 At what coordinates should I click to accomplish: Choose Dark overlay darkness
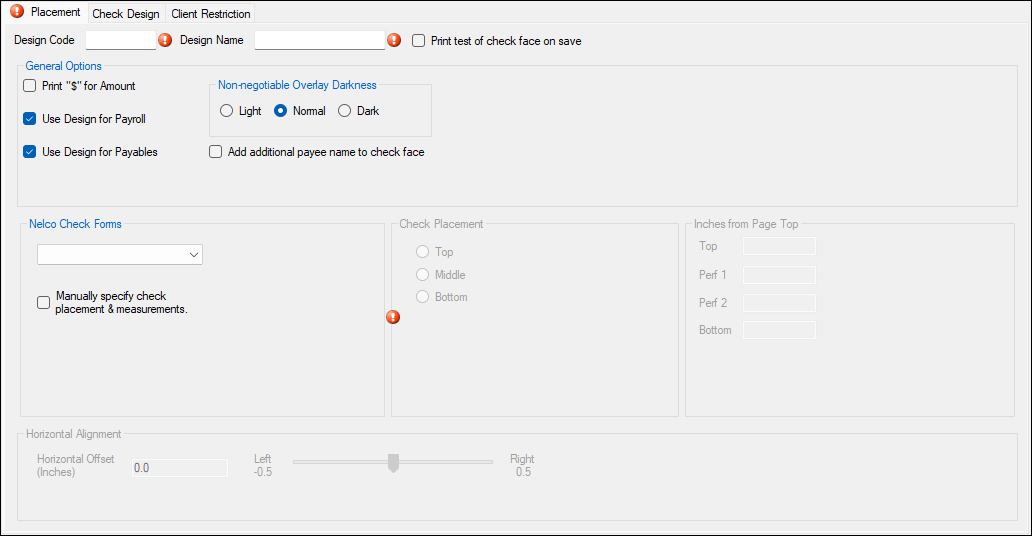click(345, 111)
